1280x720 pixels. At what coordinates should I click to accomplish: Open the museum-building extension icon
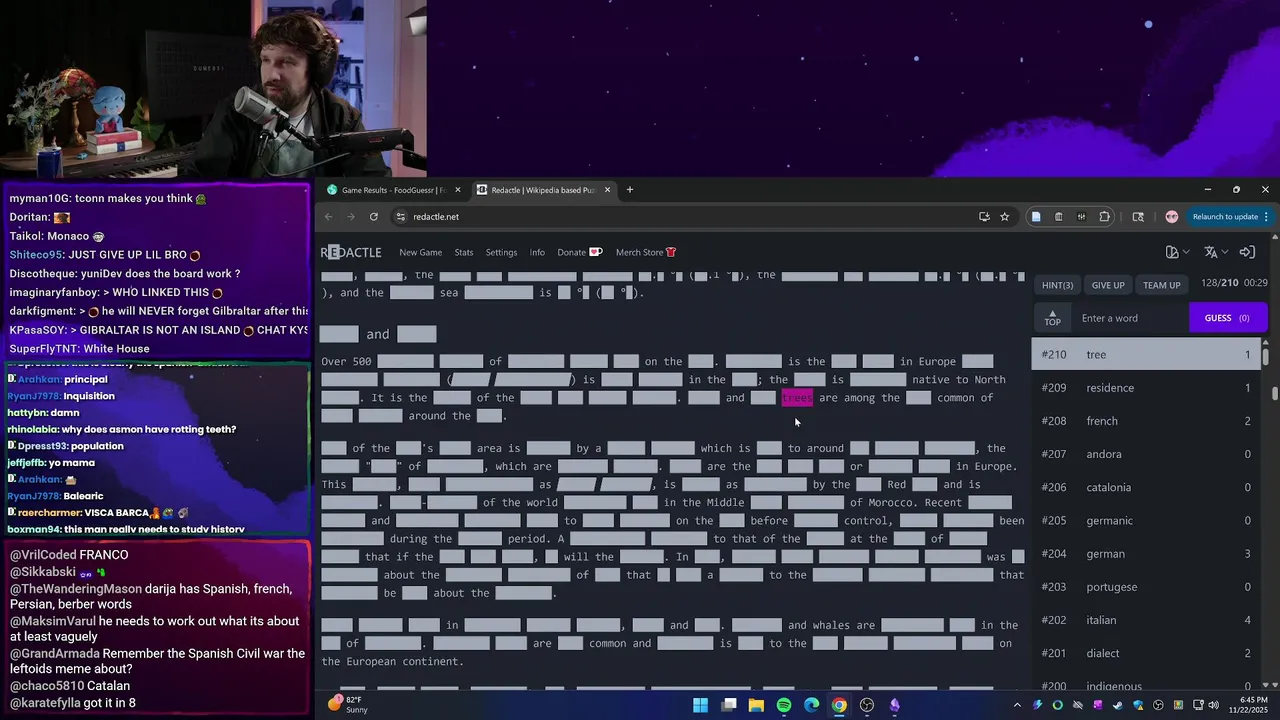point(1059,217)
